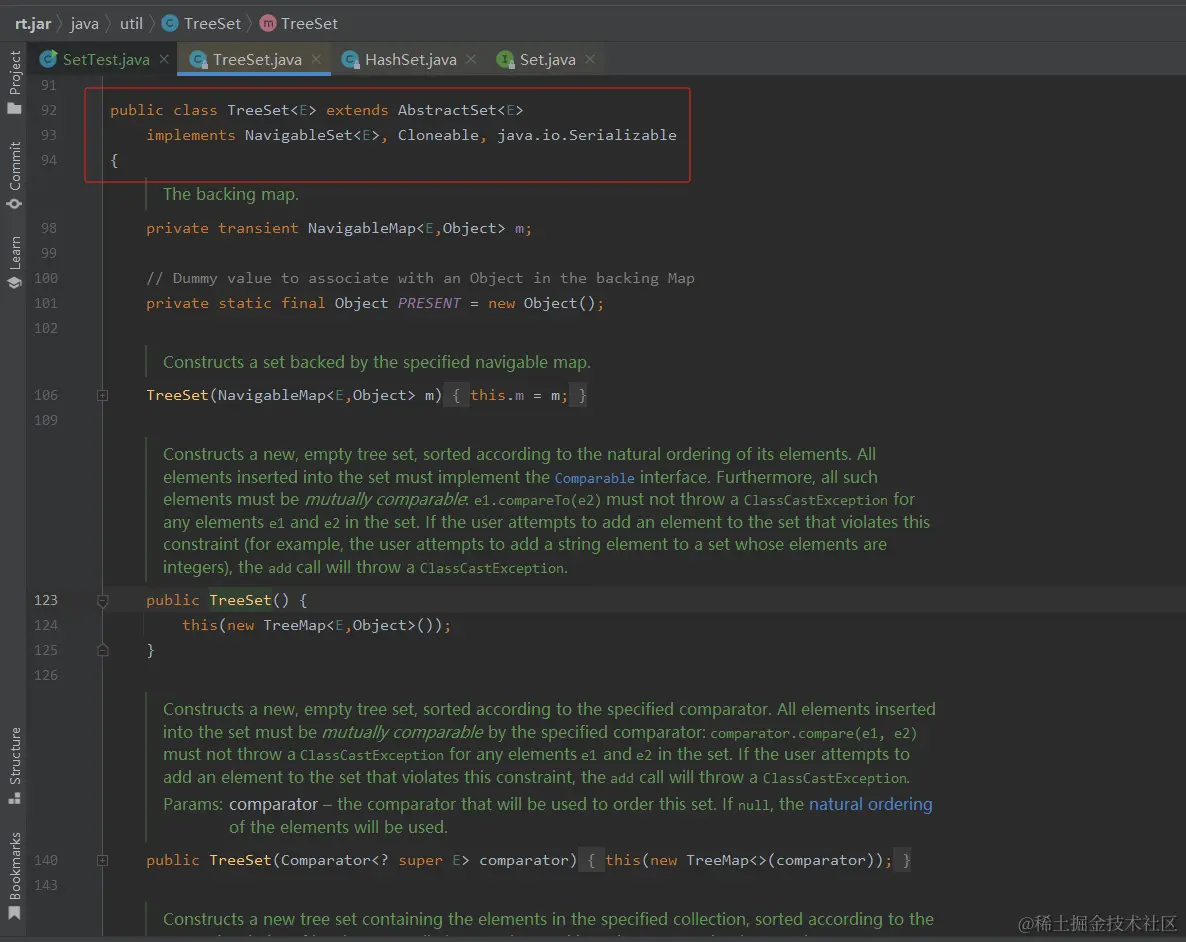Click java.io.Serializable on line 93

586,135
